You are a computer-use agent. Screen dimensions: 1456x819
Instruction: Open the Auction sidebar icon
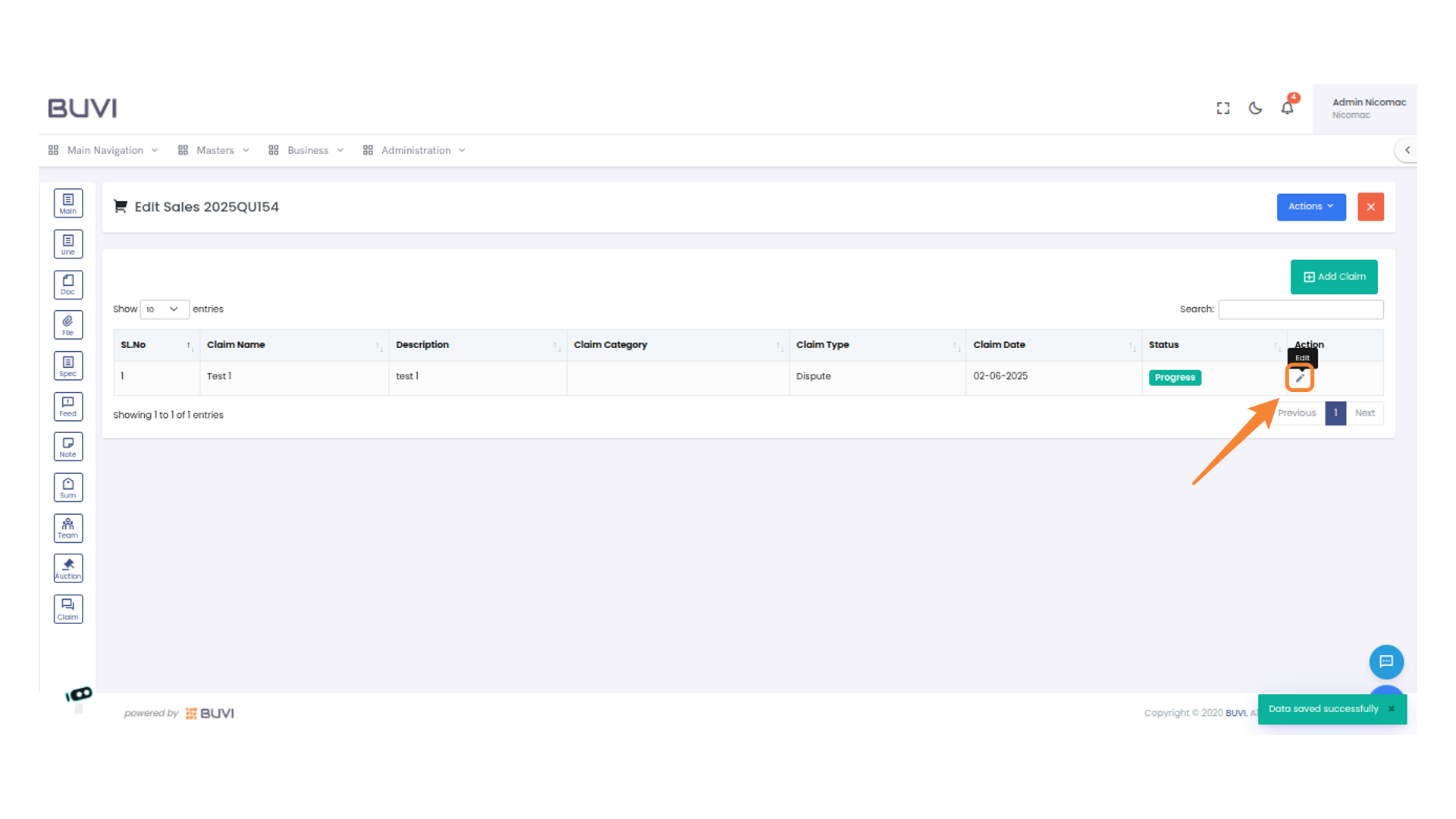click(68, 567)
